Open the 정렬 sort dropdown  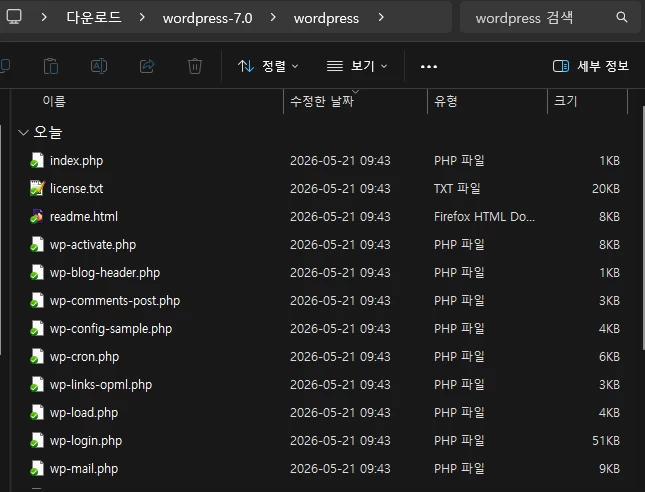coord(268,66)
